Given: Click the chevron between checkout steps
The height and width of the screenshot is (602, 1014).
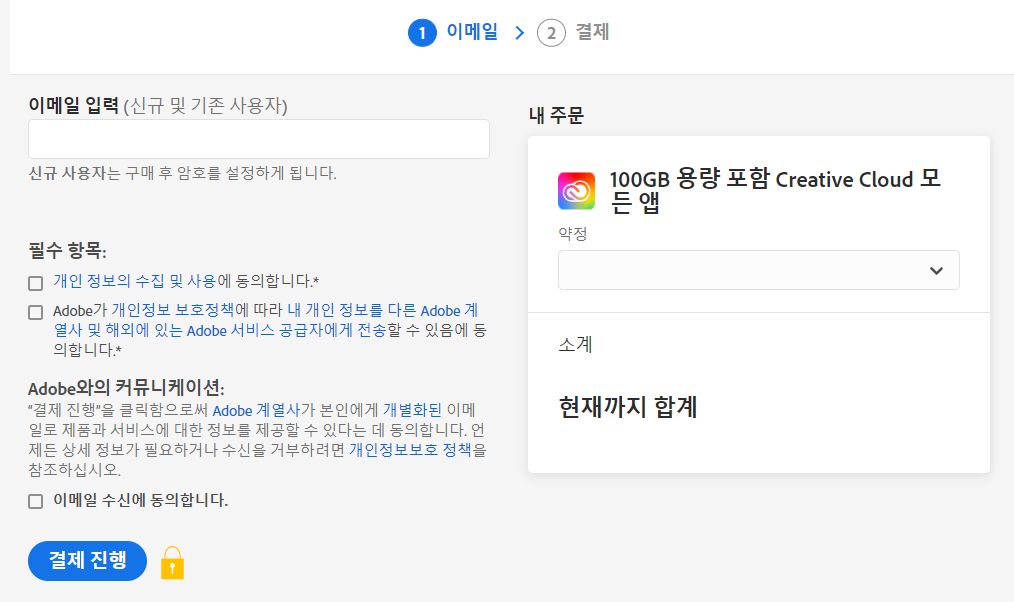Looking at the screenshot, I should (x=519, y=33).
